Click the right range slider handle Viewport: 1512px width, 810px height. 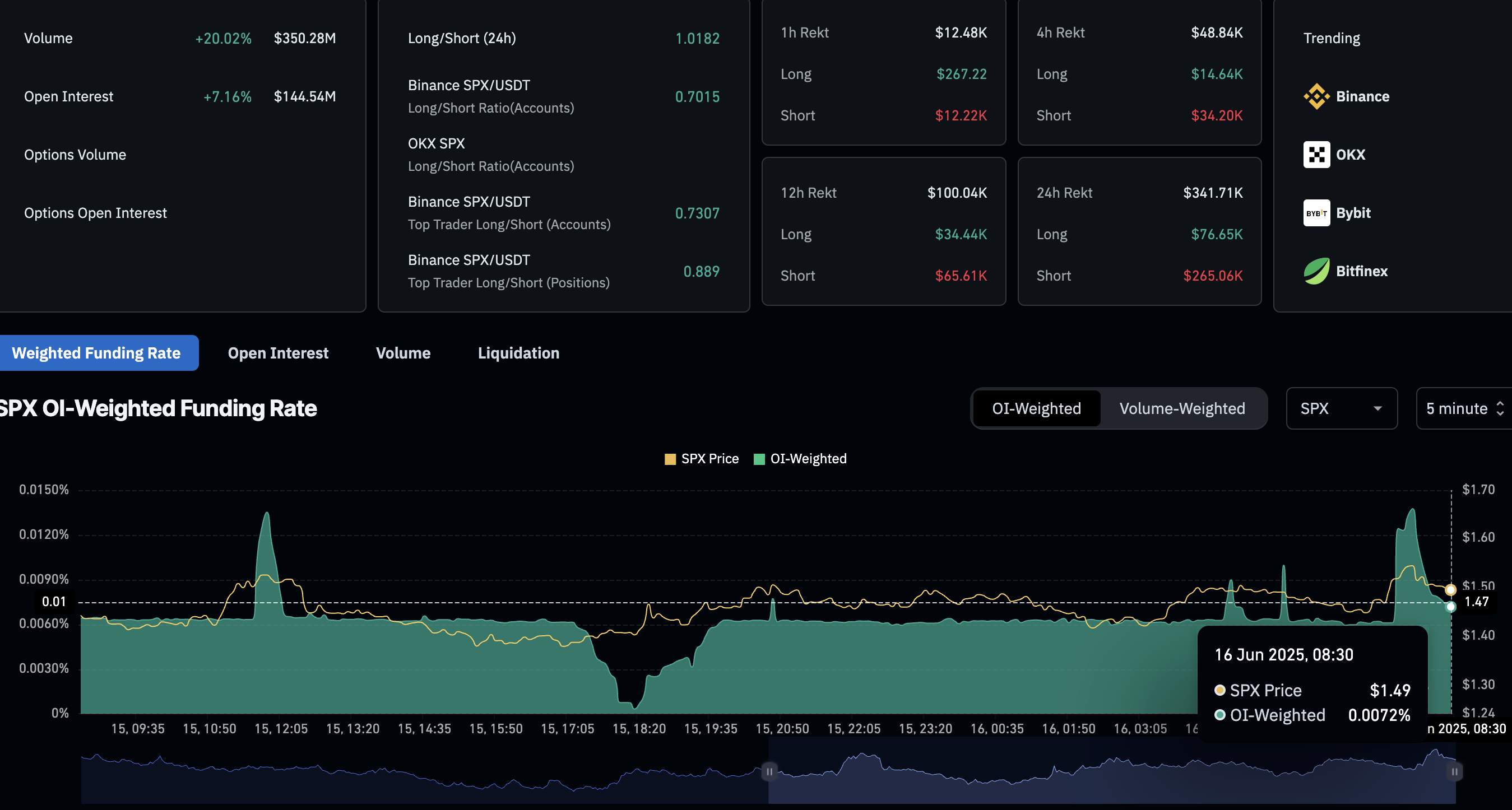click(1454, 771)
